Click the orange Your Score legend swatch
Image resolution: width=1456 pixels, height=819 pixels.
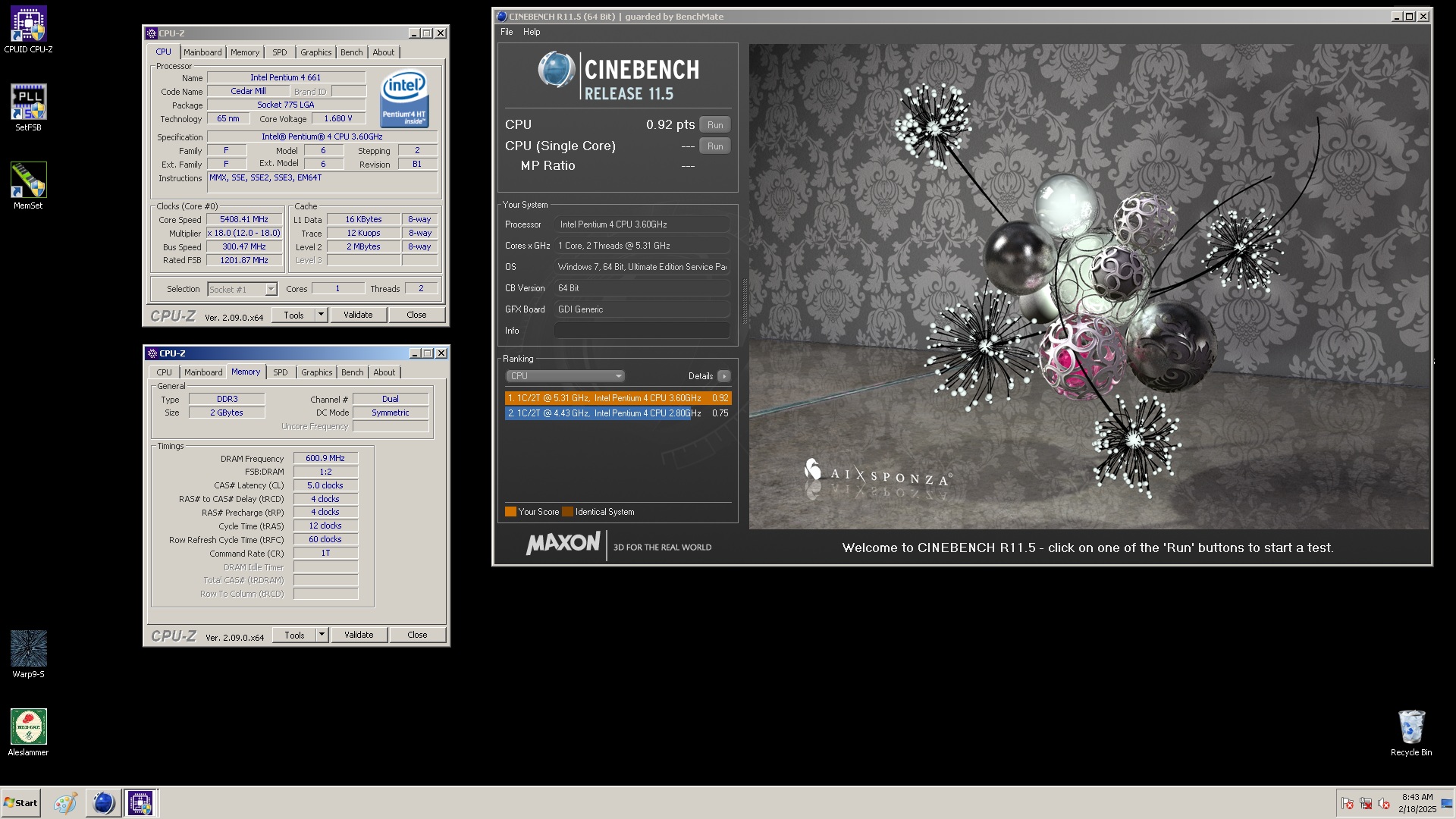[510, 512]
